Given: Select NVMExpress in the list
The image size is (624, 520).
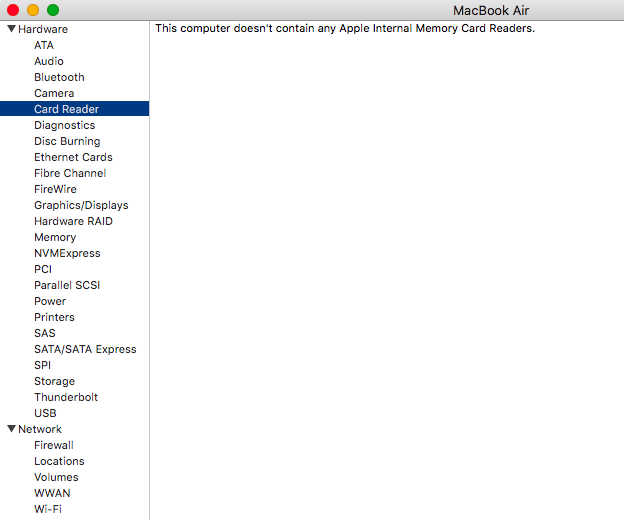Looking at the screenshot, I should tap(67, 253).
